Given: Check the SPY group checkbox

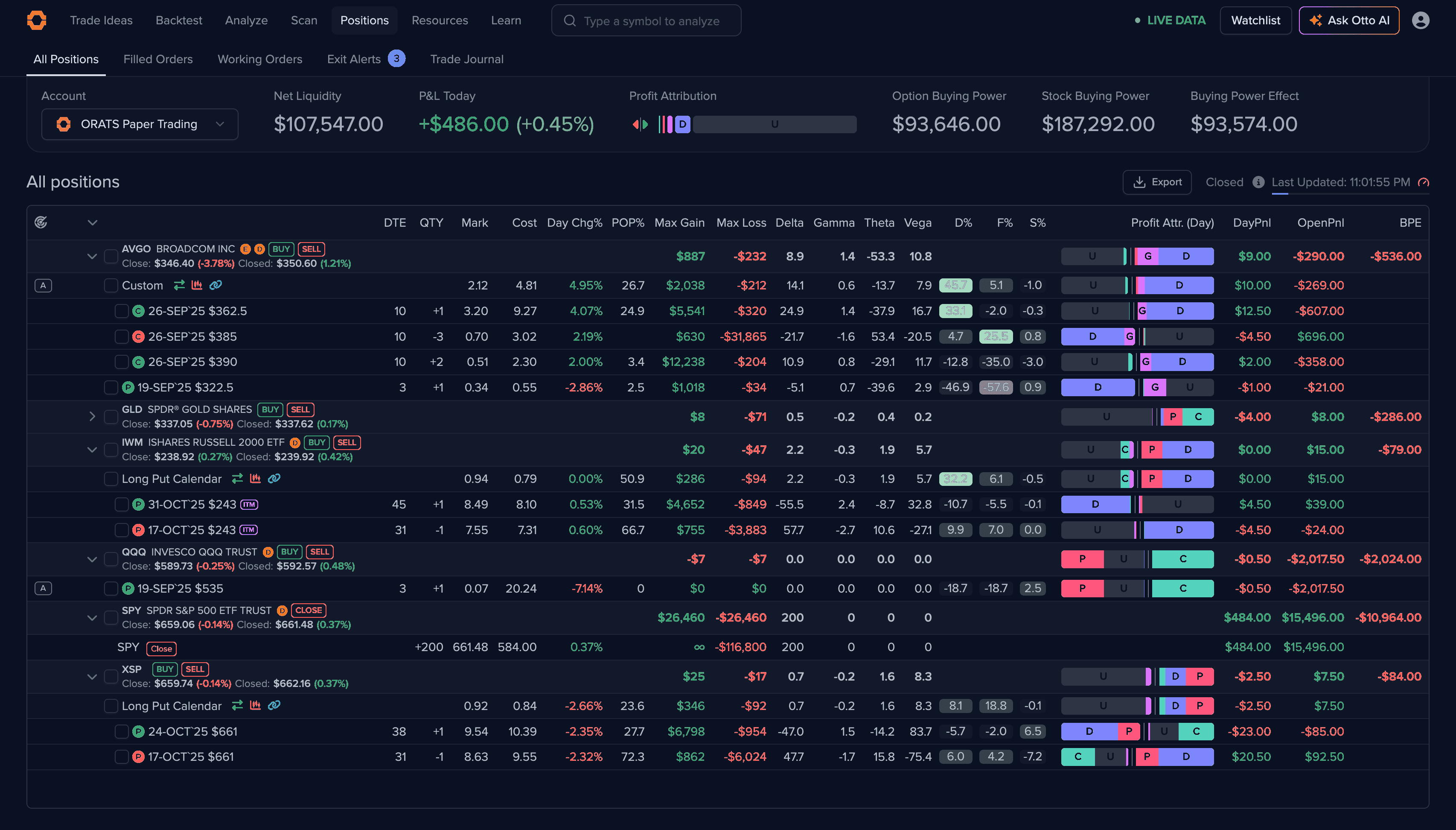Looking at the screenshot, I should pyautogui.click(x=111, y=617).
